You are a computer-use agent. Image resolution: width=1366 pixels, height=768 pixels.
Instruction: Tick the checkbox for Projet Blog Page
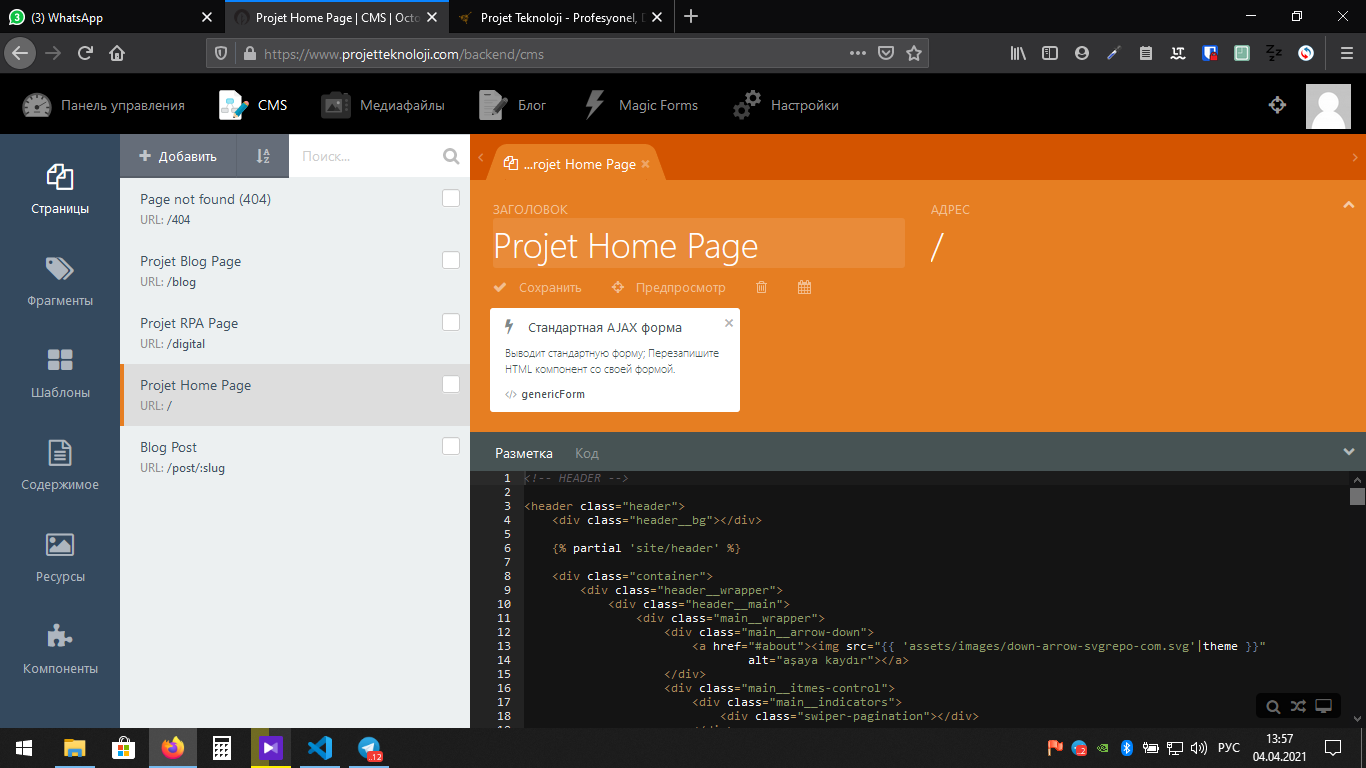[451, 260]
